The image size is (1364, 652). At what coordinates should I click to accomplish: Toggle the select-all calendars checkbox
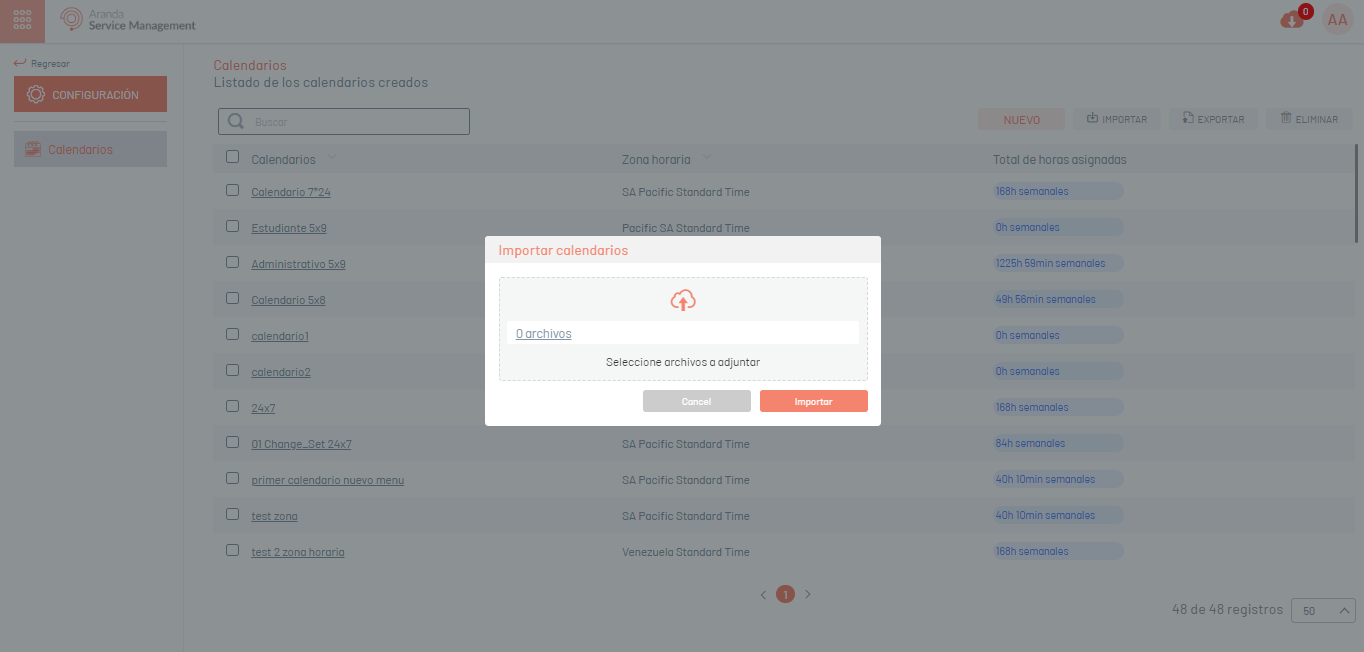pos(233,157)
